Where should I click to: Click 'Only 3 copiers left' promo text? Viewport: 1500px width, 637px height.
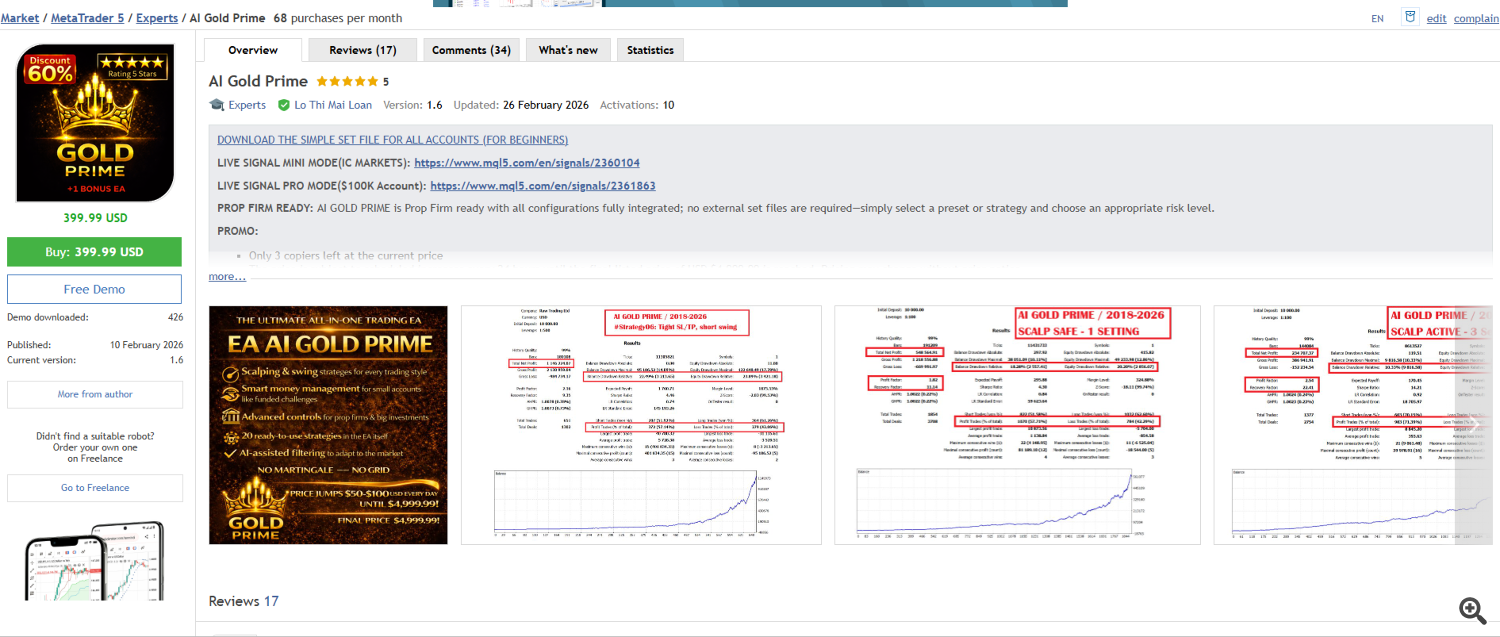click(x=345, y=256)
